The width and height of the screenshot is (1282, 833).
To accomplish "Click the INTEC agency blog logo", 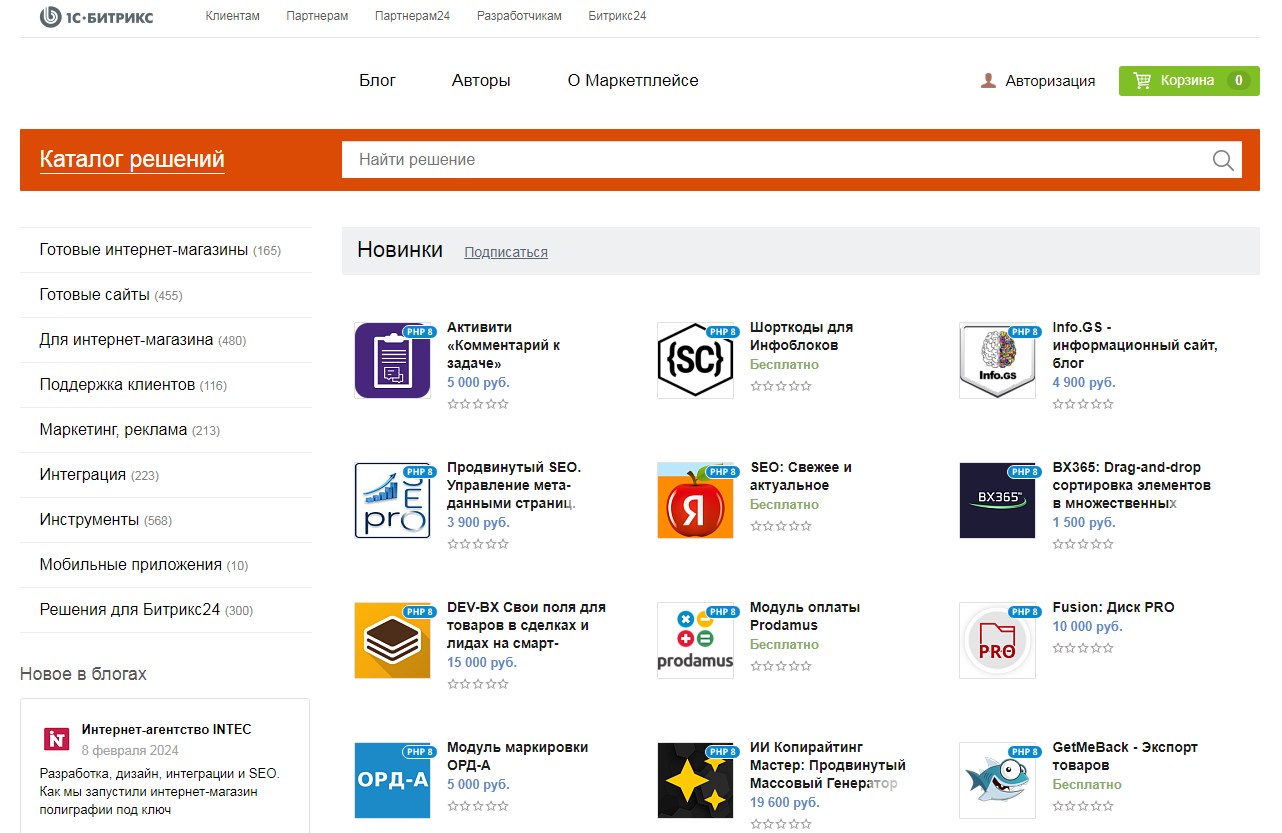I will tap(56, 739).
